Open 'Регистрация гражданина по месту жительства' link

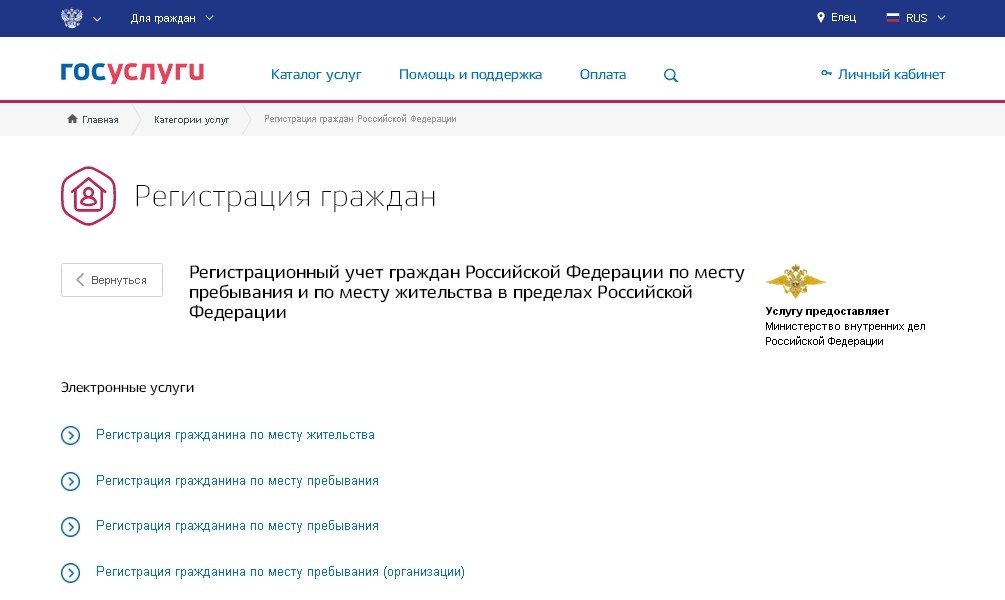click(x=235, y=435)
